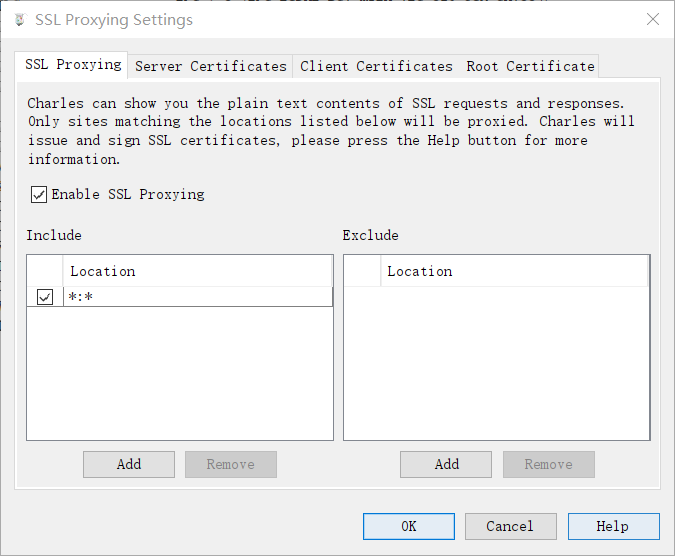Switch to the Server Certificates tab
This screenshot has height=556, width=675.
click(x=211, y=66)
